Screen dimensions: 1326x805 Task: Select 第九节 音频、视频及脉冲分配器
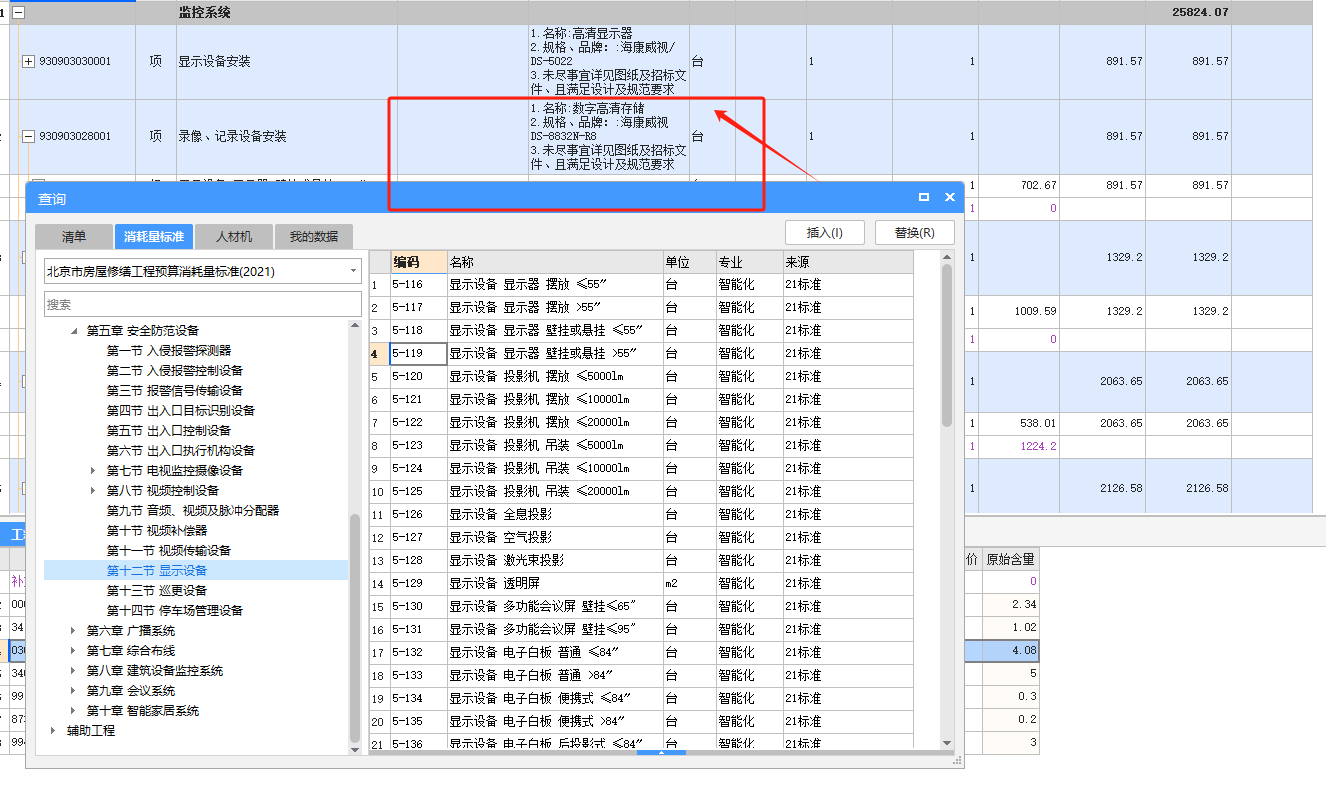pyautogui.click(x=193, y=511)
